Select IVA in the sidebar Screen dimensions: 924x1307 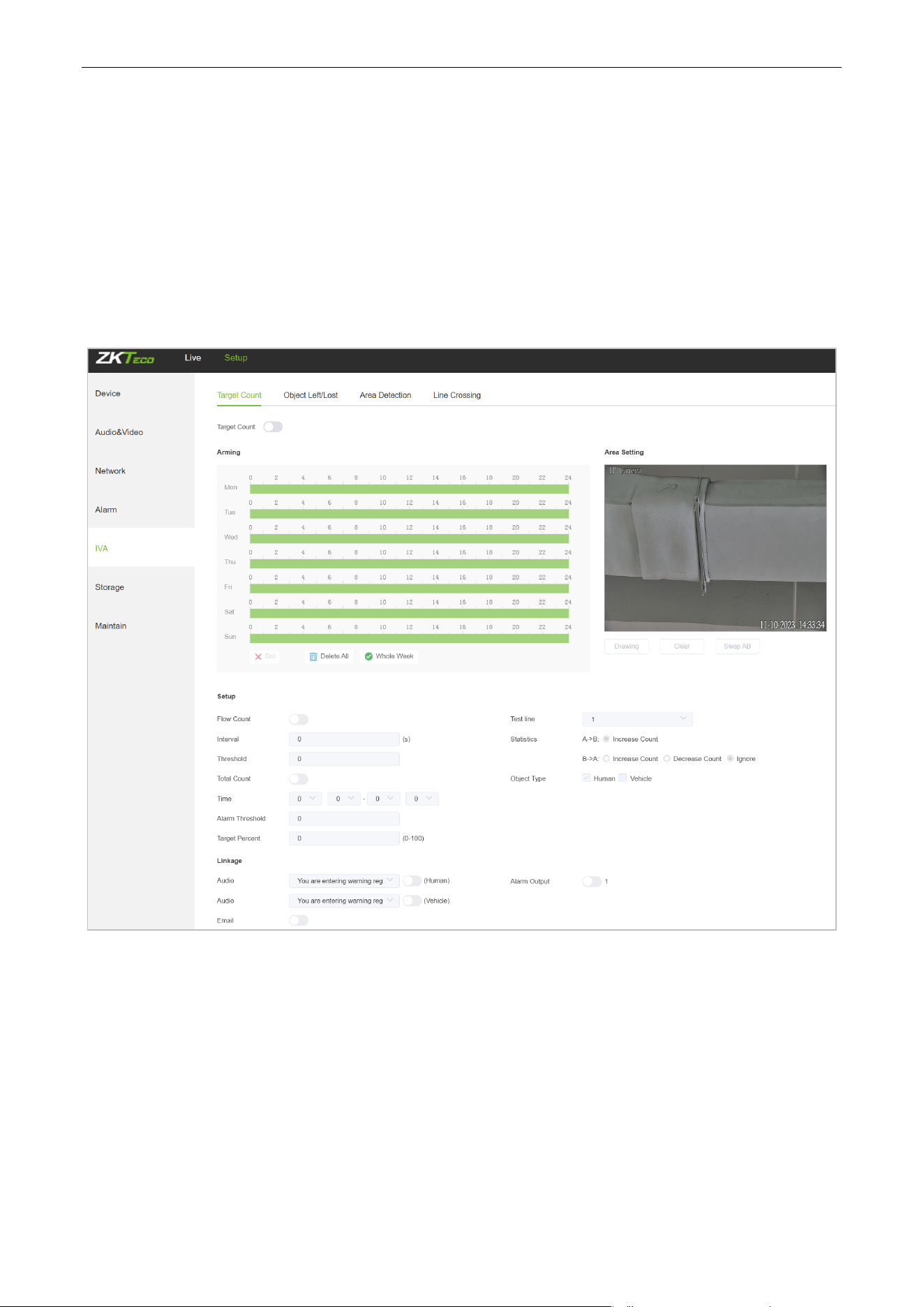(141, 548)
